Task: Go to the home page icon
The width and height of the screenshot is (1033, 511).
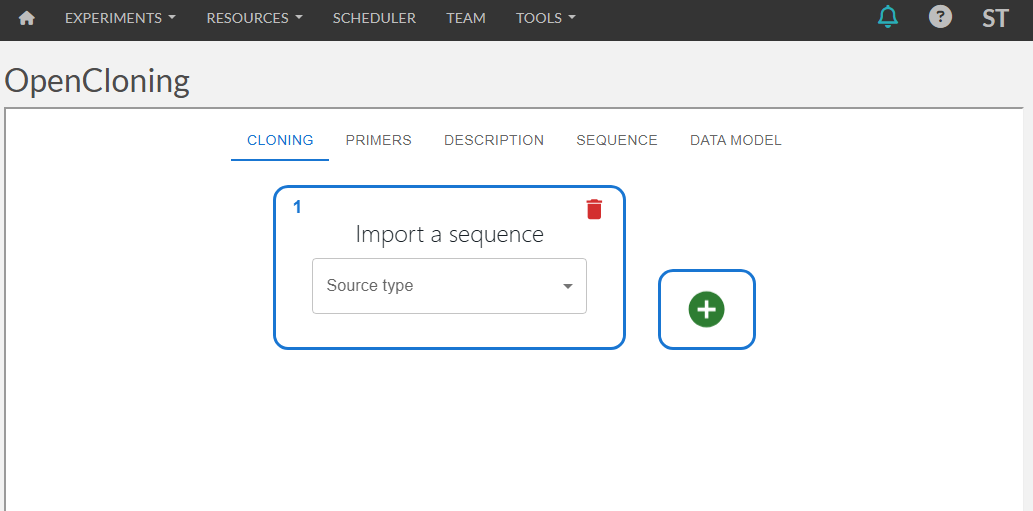Action: pyautogui.click(x=27, y=18)
